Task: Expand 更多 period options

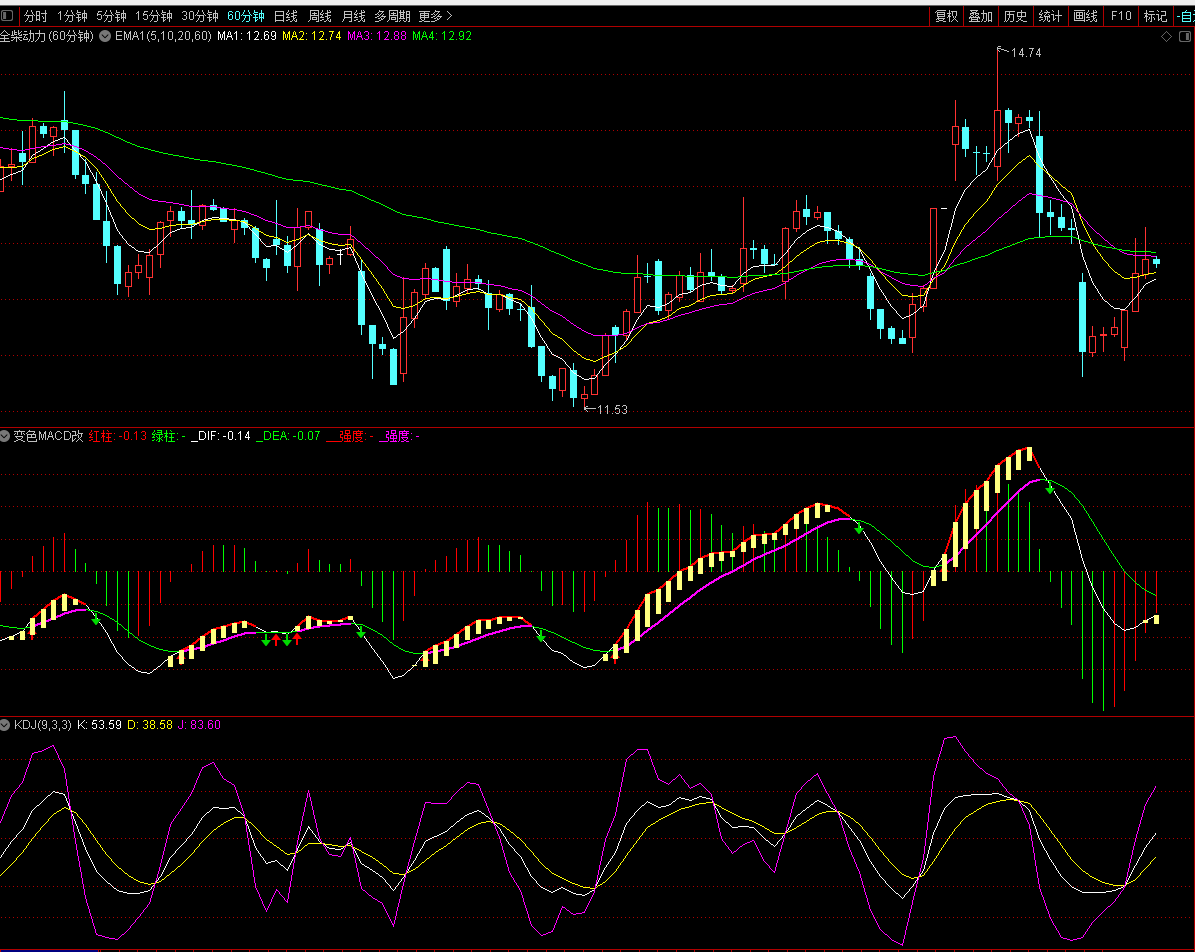Action: click(435, 16)
